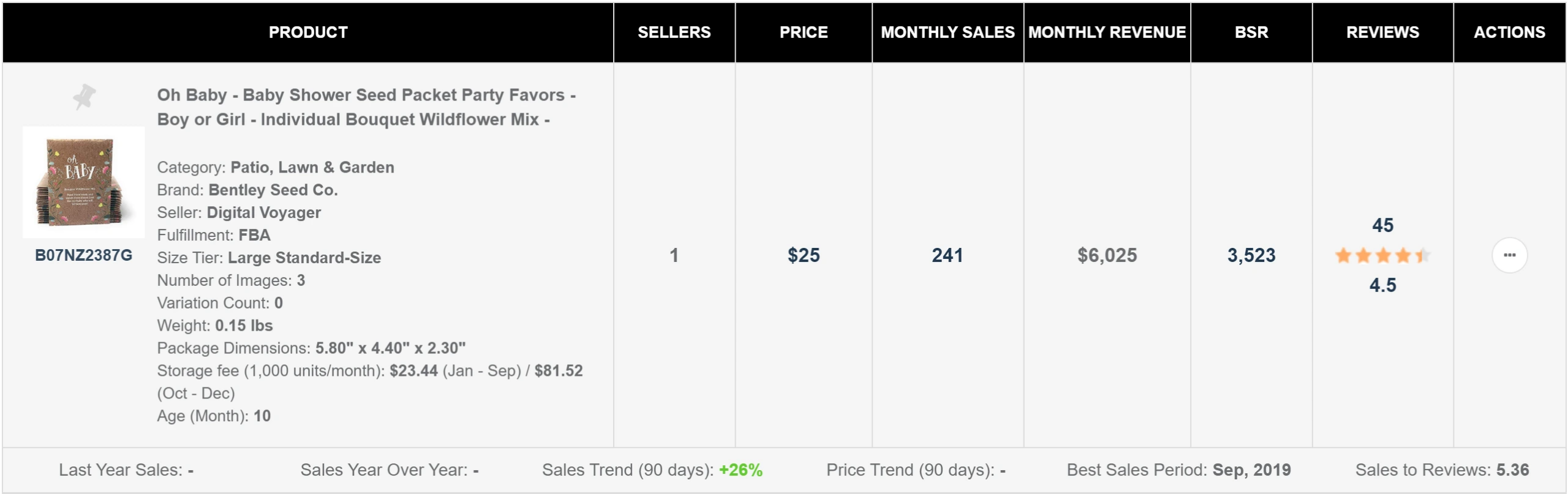This screenshot has width=1568, height=494.
Task: Sort by the PRODUCT column header
Action: point(308,32)
